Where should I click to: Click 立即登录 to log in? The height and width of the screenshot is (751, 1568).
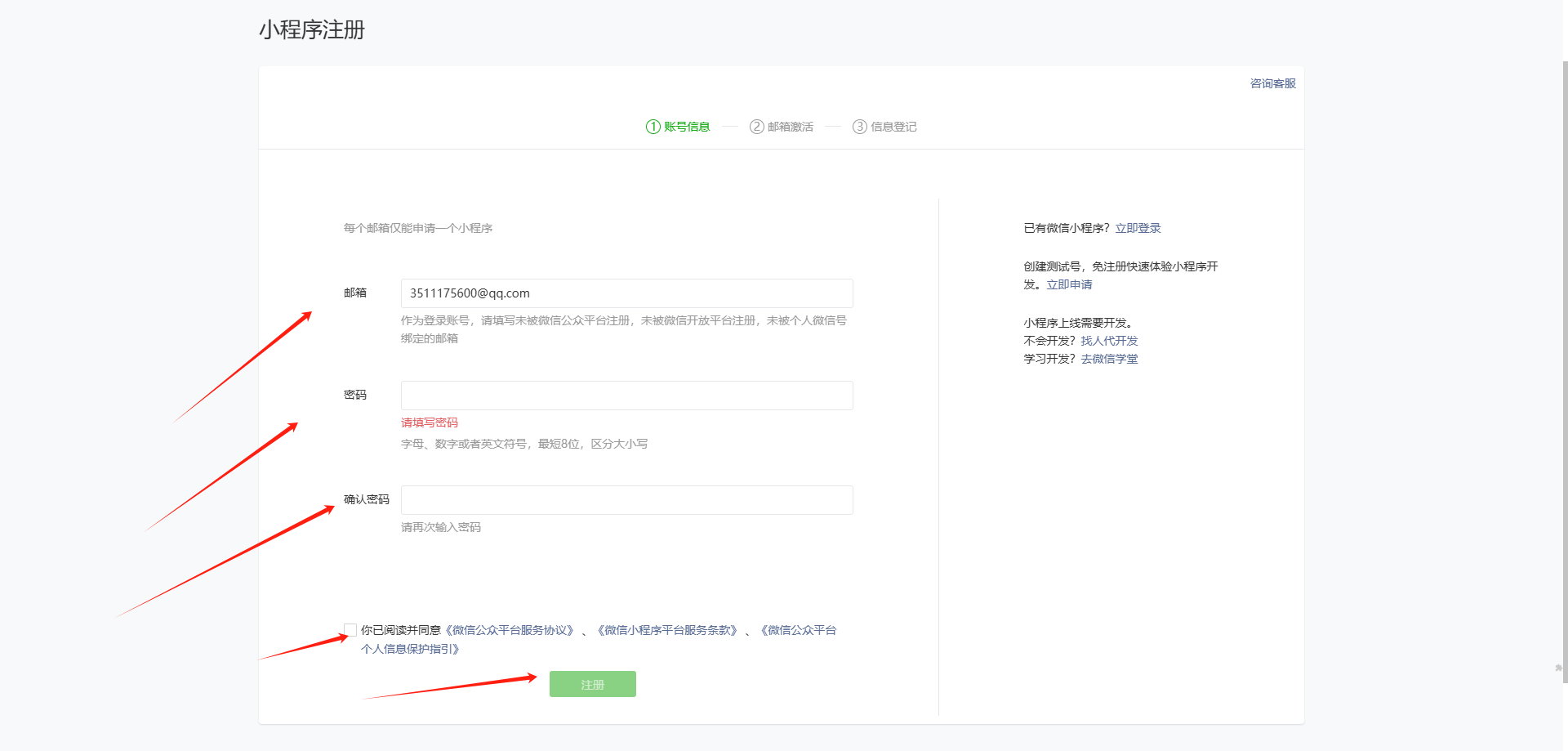pyautogui.click(x=1138, y=228)
